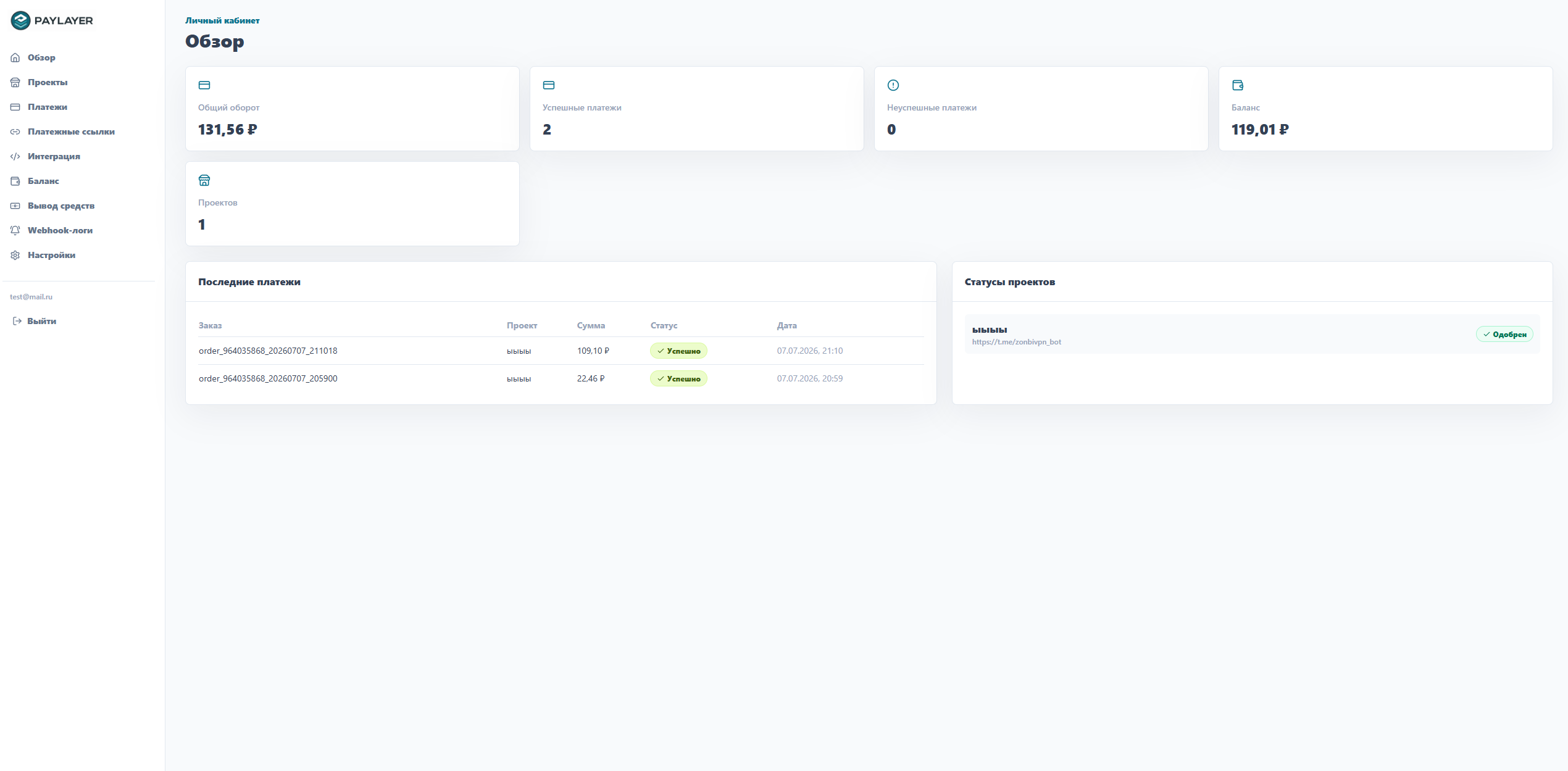Click the card icon in Успешные платежи card
The height and width of the screenshot is (771, 1568).
(x=549, y=85)
